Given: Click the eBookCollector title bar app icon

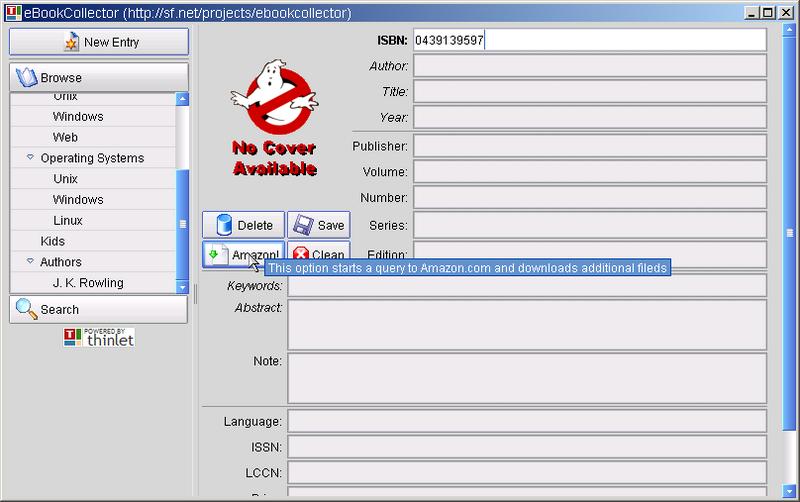Looking at the screenshot, I should [13, 13].
